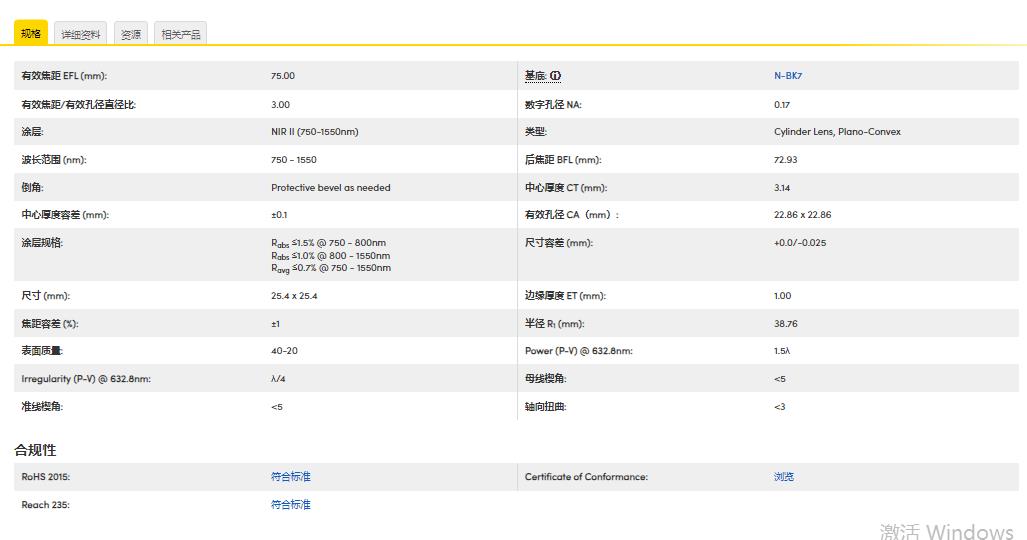Click the 3.00 f-number value
The width and height of the screenshot is (1027, 540).
(280, 105)
